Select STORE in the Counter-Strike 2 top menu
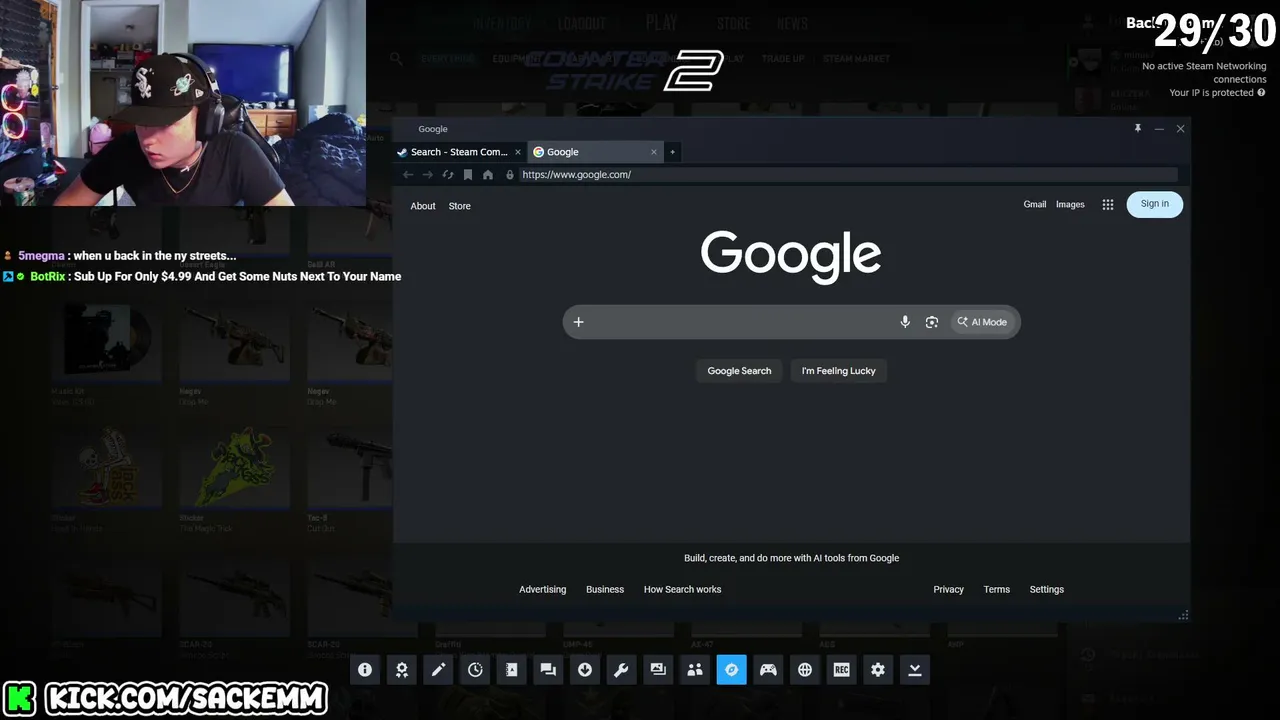 click(x=733, y=24)
